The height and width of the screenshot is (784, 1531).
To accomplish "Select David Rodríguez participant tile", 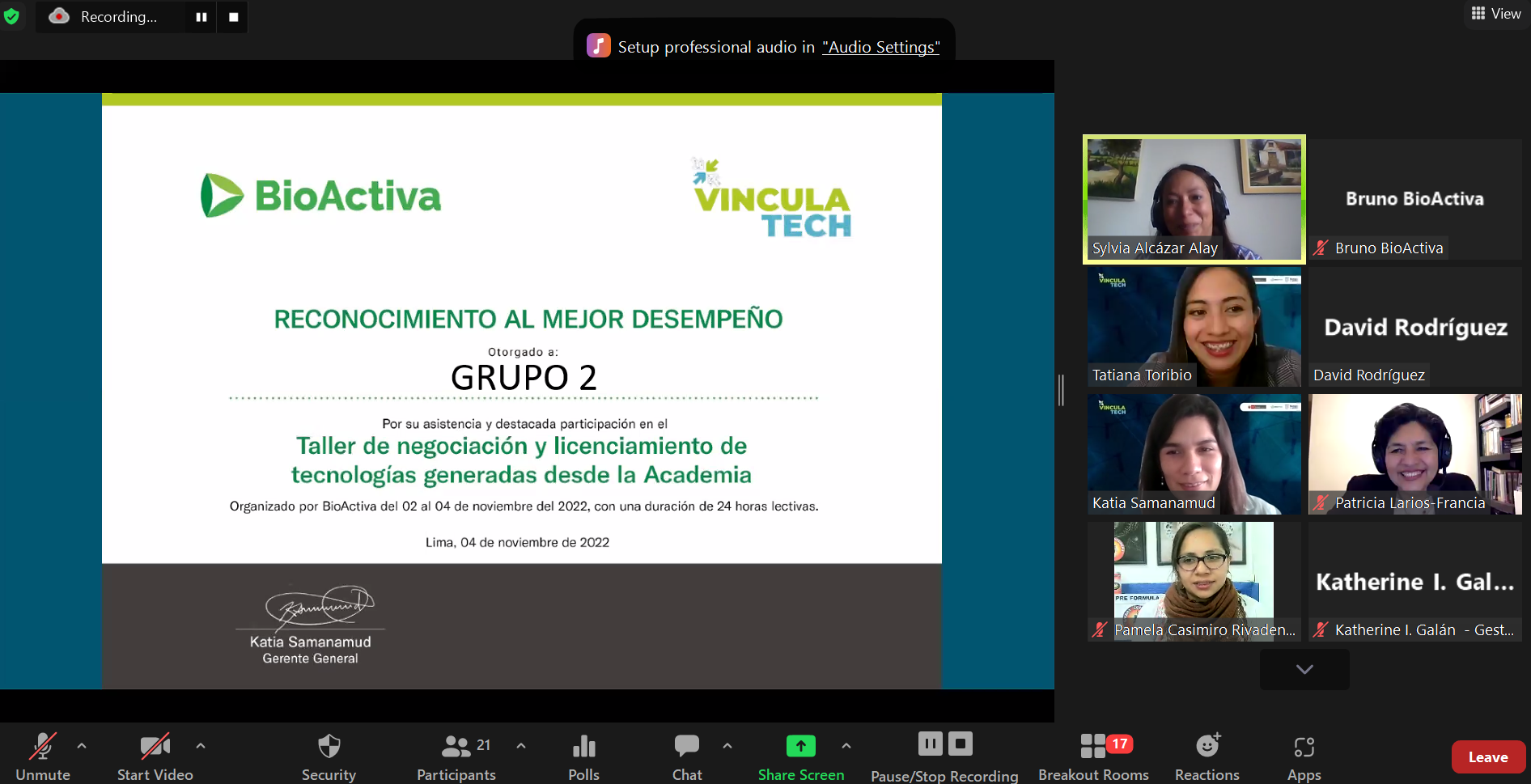I will click(1415, 327).
